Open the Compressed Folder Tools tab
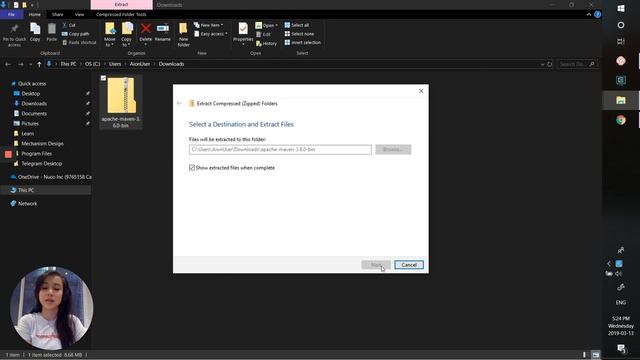This screenshot has width=640, height=360. point(121,14)
